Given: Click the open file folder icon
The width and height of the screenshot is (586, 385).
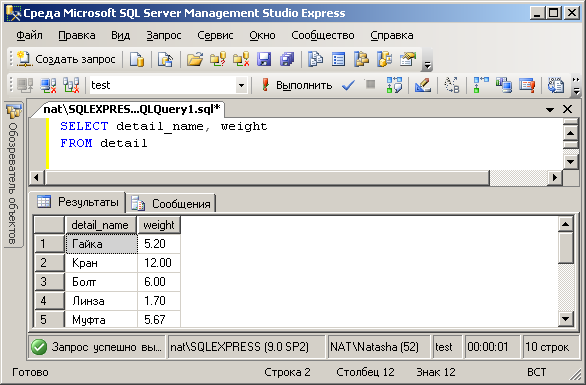Looking at the screenshot, I should tap(195, 59).
